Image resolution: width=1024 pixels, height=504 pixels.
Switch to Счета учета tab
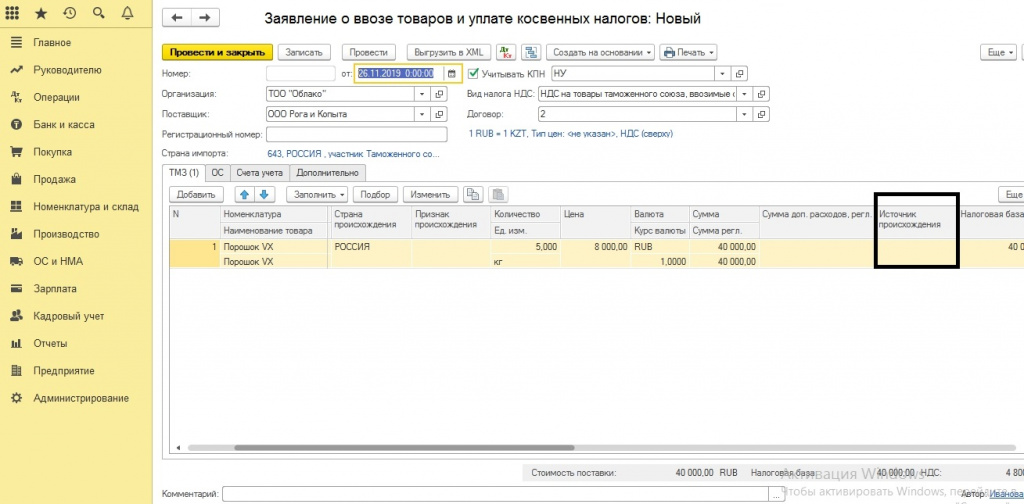pyautogui.click(x=259, y=173)
